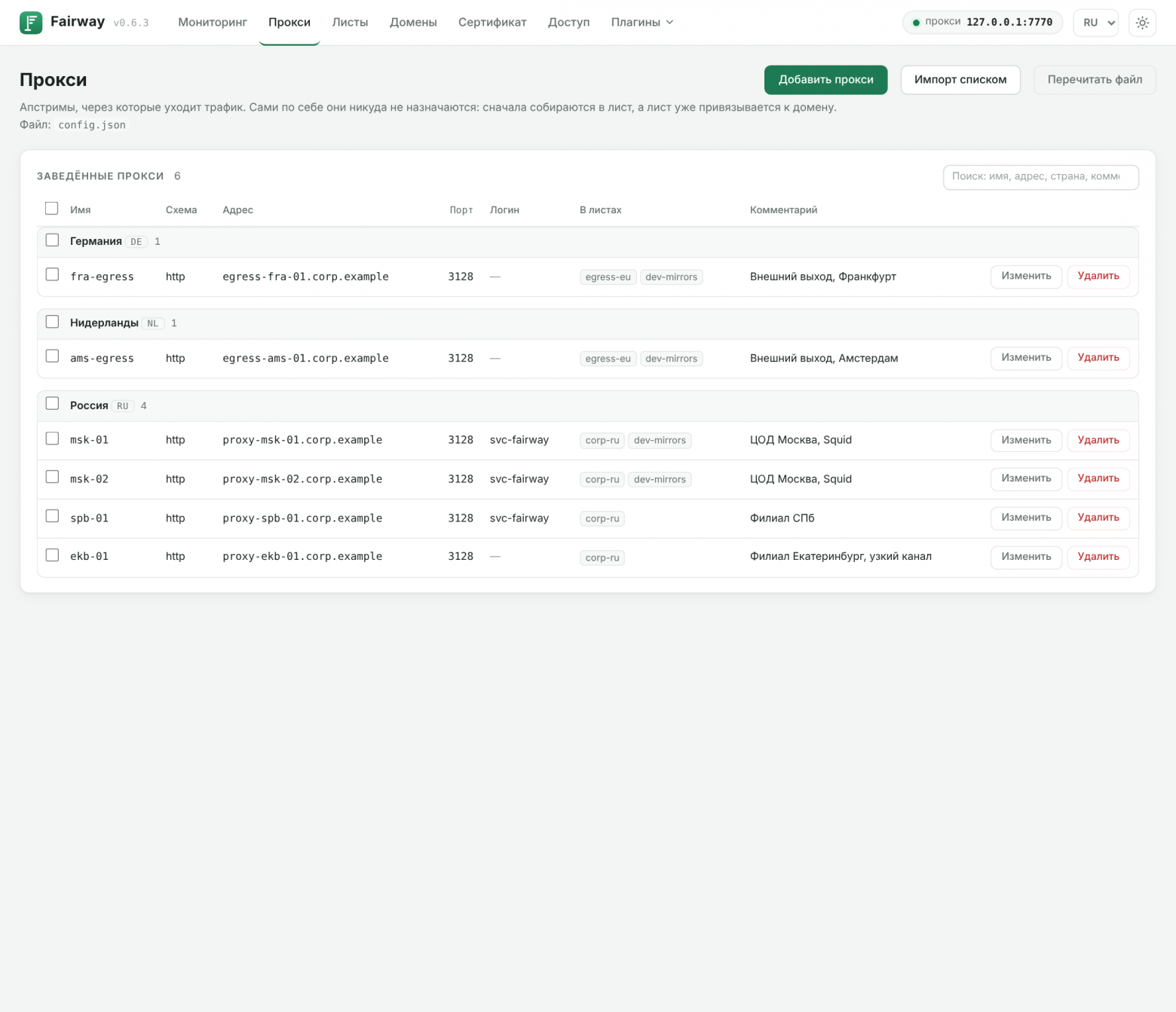Check the fra-egress row checkbox
The width and height of the screenshot is (1176, 1012).
[52, 275]
